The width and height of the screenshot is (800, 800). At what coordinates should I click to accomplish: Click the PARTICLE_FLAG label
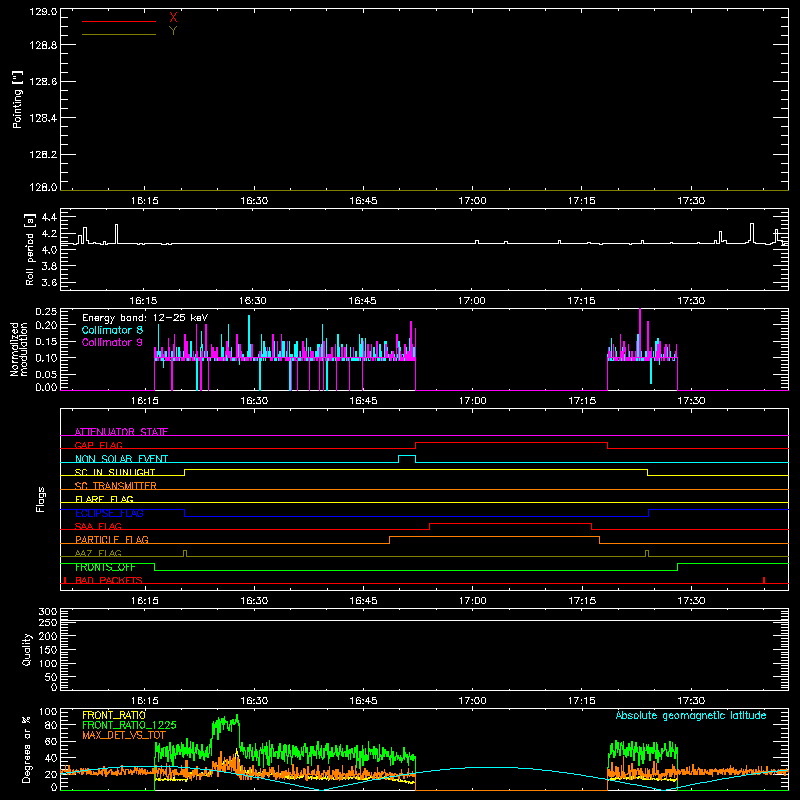[x=112, y=539]
